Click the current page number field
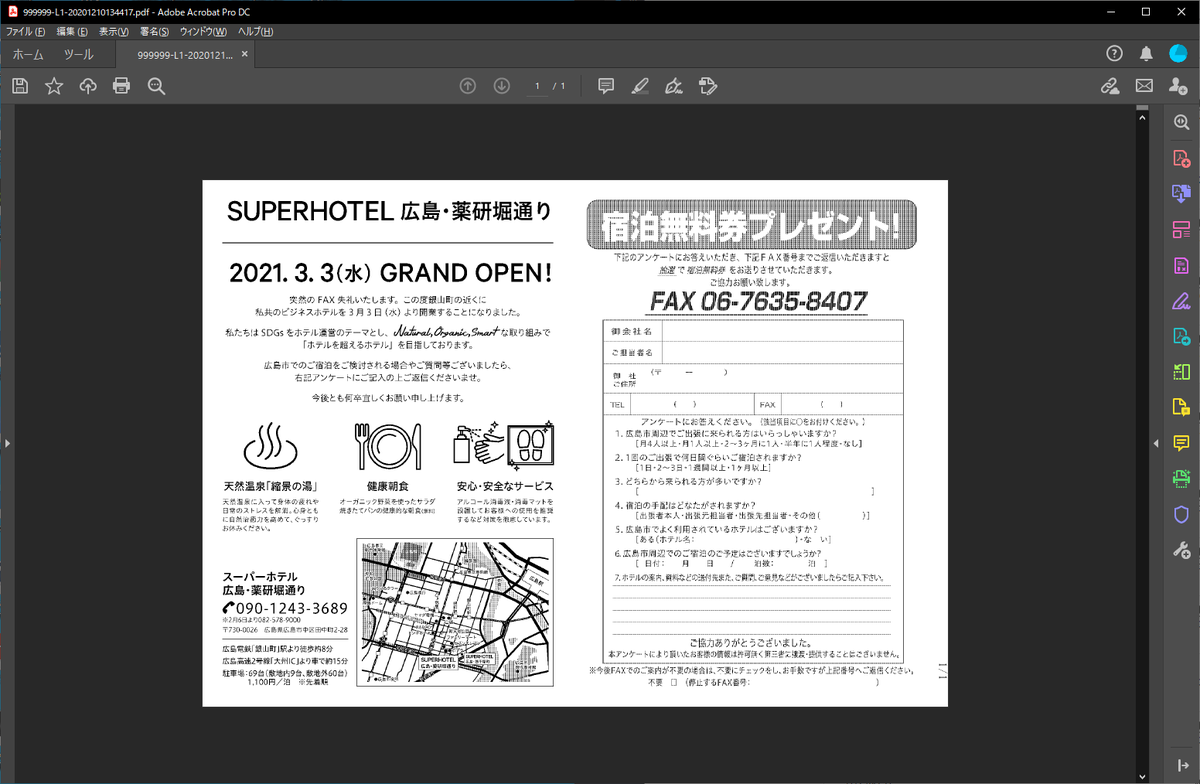The height and width of the screenshot is (784, 1200). point(538,86)
